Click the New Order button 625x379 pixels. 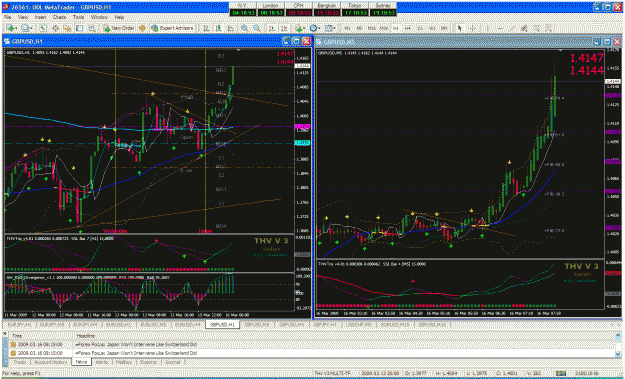[x=119, y=28]
